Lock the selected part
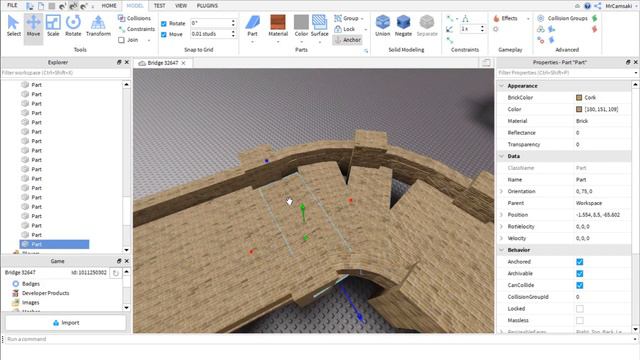The image size is (640, 360). click(345, 29)
